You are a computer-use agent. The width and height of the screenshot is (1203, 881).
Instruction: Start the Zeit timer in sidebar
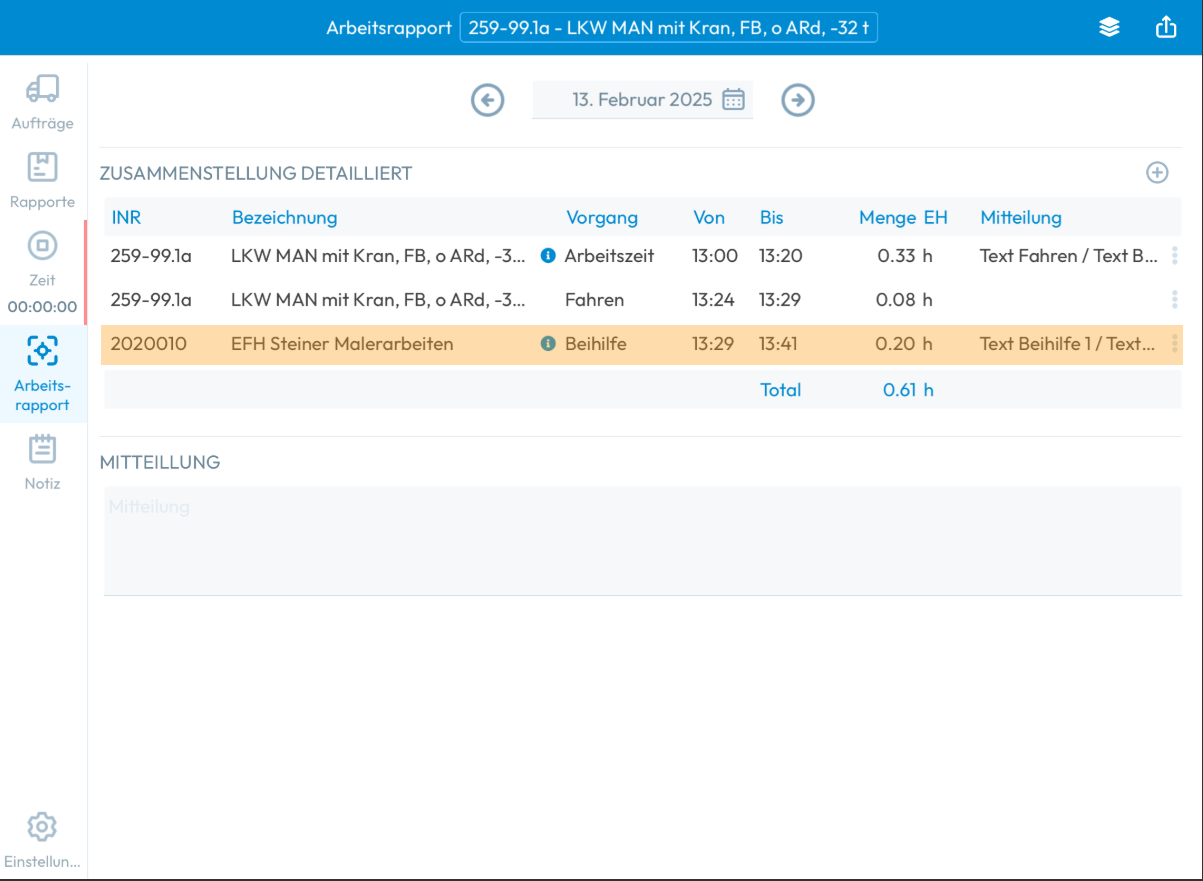pos(42,246)
